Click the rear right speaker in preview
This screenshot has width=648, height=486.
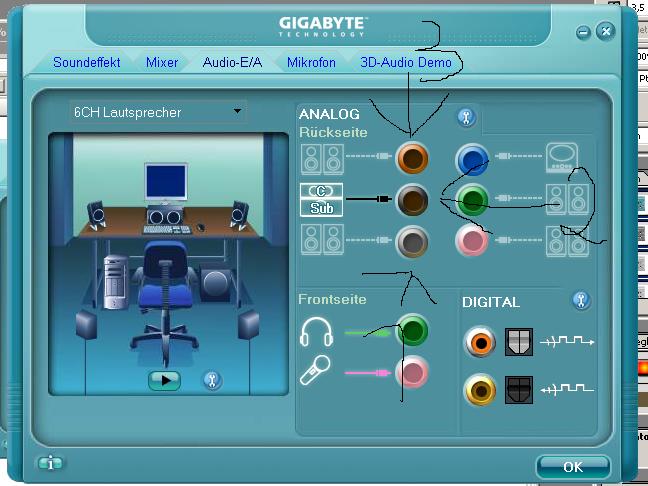pos(248,324)
